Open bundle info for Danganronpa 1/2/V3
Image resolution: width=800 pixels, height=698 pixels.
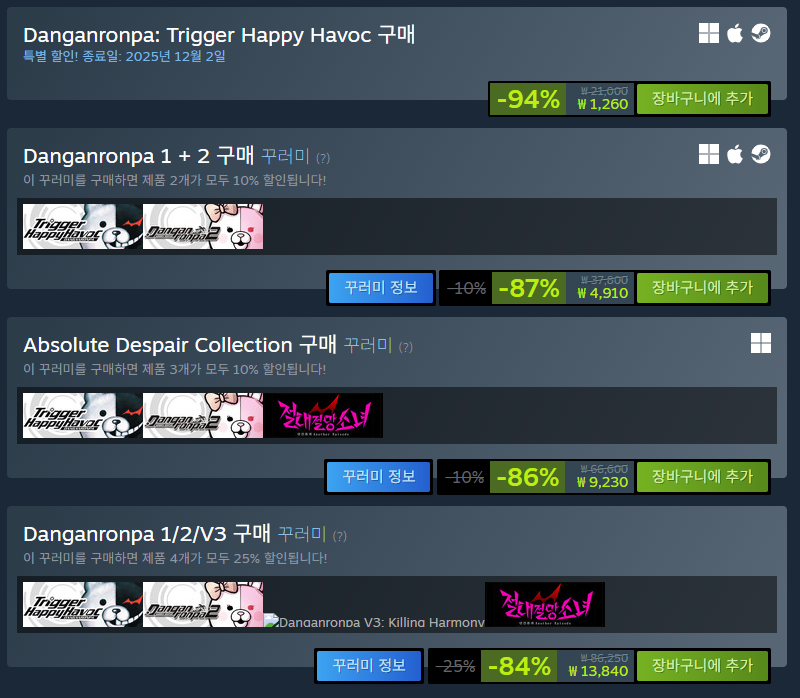coord(369,665)
